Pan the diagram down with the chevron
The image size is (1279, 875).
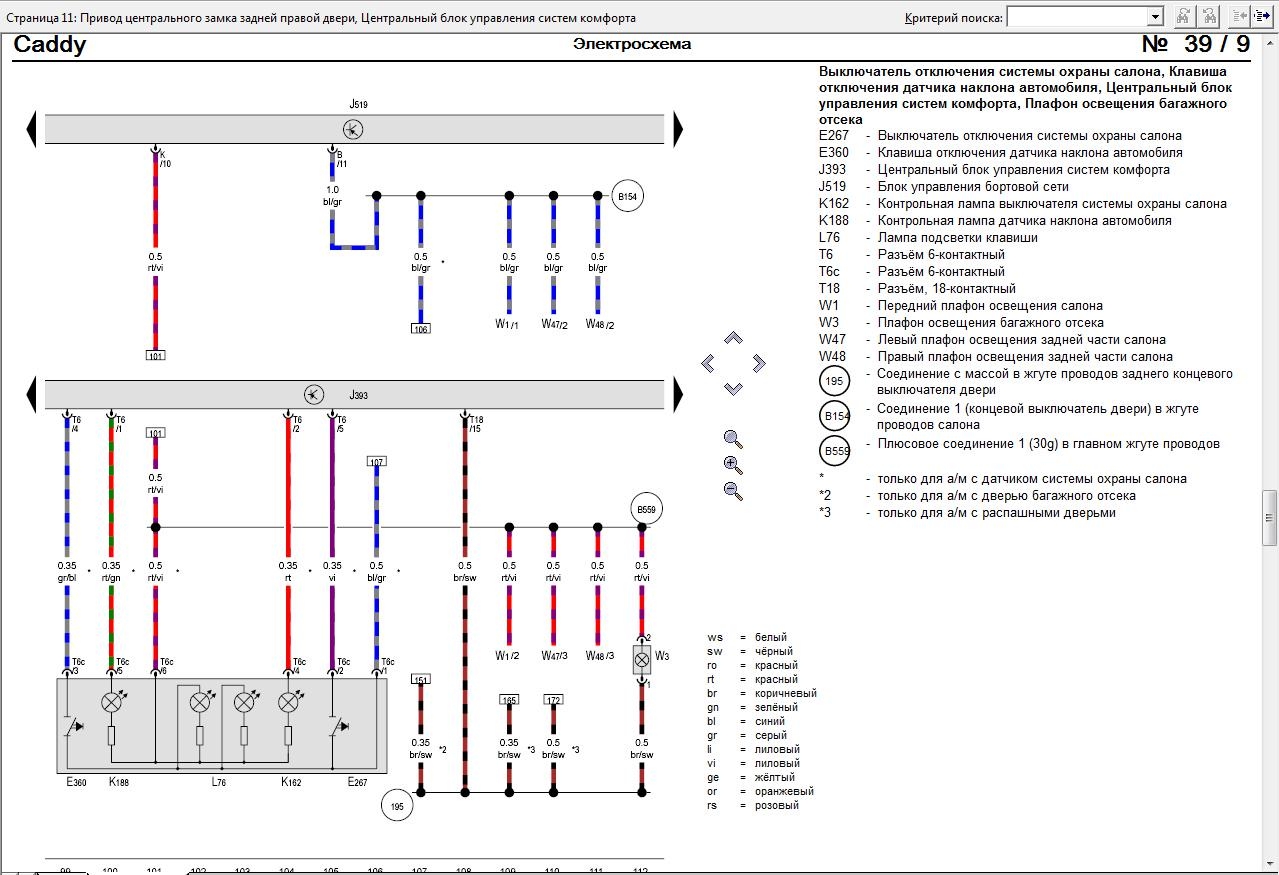(x=733, y=388)
